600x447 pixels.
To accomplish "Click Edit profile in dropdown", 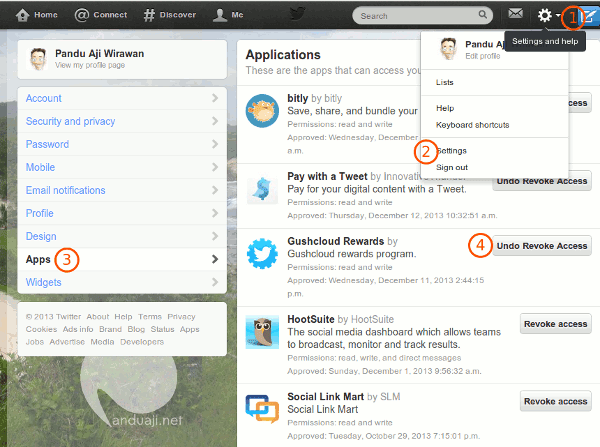I will coord(483,56).
